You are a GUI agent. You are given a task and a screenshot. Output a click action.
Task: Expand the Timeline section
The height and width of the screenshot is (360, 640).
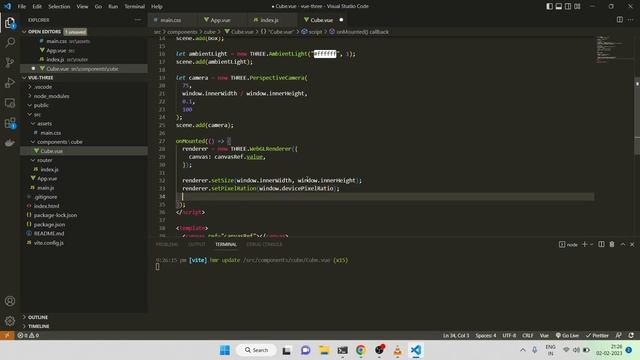[x=38, y=326]
